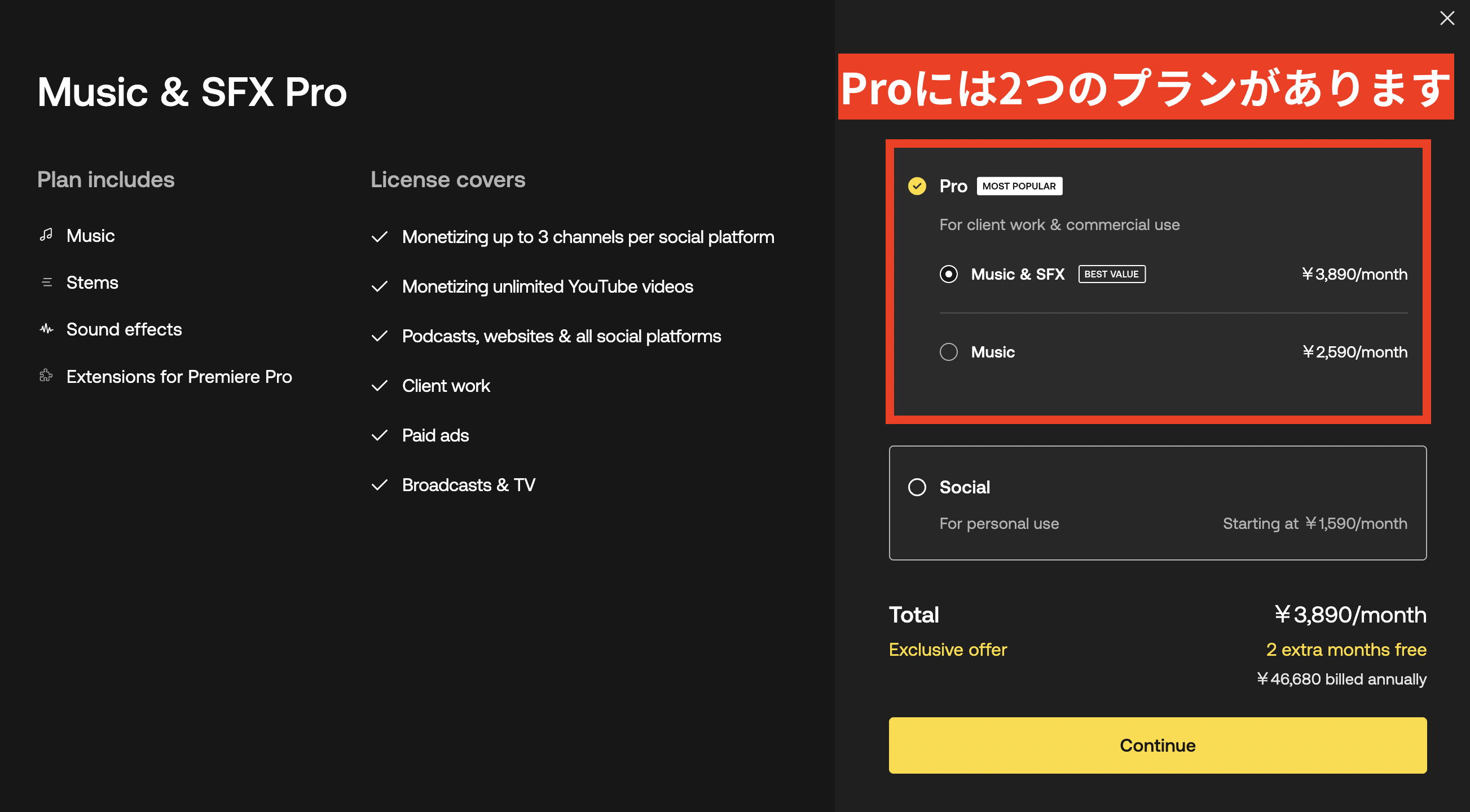Select the Music only ¥2,590 plan

coord(948,351)
